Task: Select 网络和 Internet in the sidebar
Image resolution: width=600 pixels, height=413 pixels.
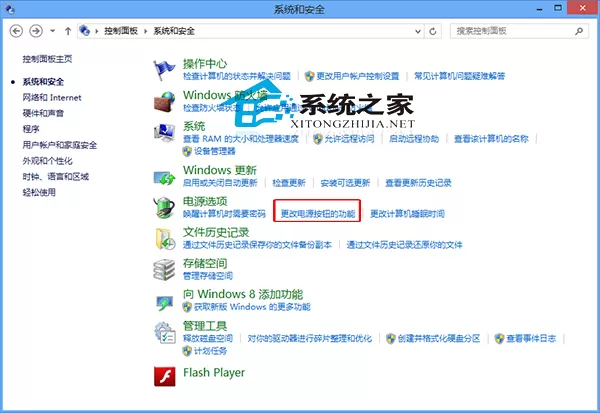Action: 52,98
